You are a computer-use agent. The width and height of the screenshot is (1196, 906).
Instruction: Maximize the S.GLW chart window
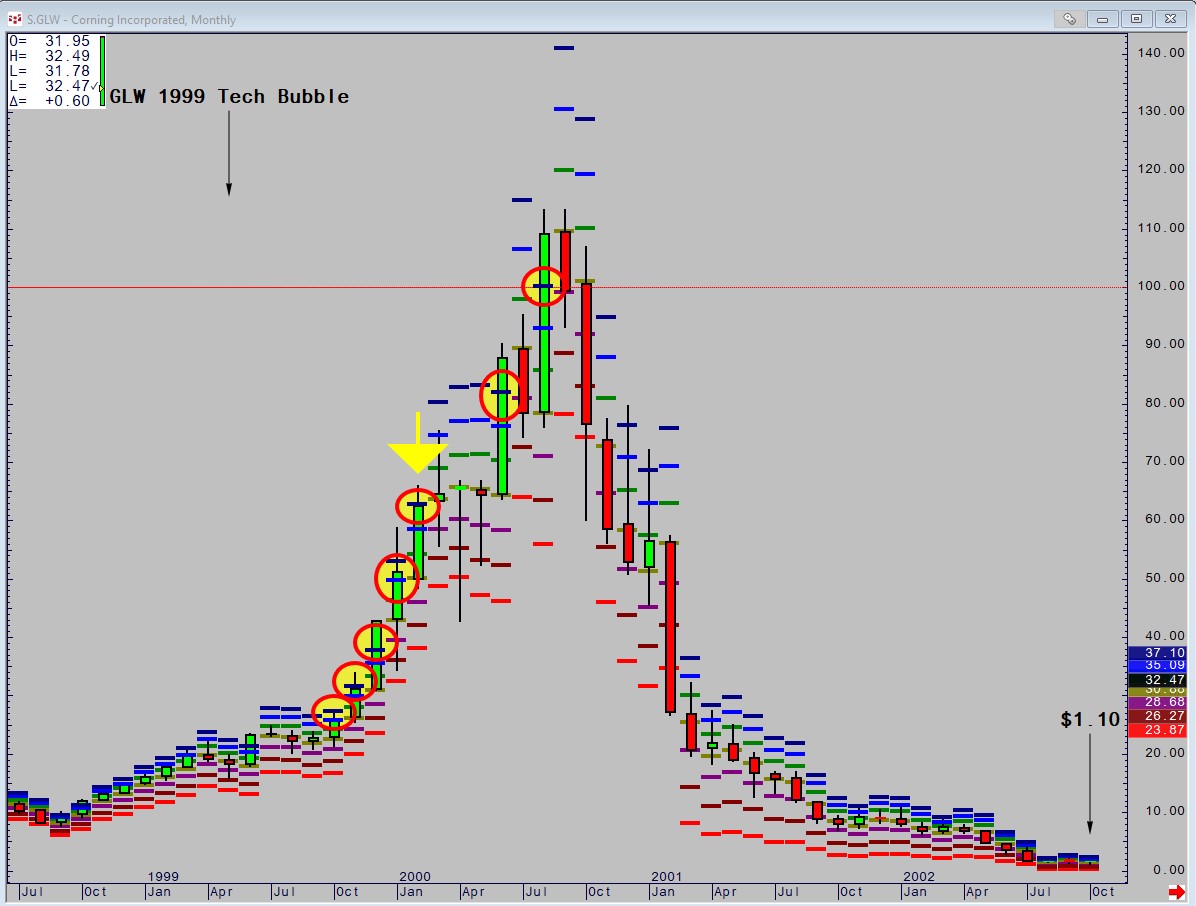1137,19
